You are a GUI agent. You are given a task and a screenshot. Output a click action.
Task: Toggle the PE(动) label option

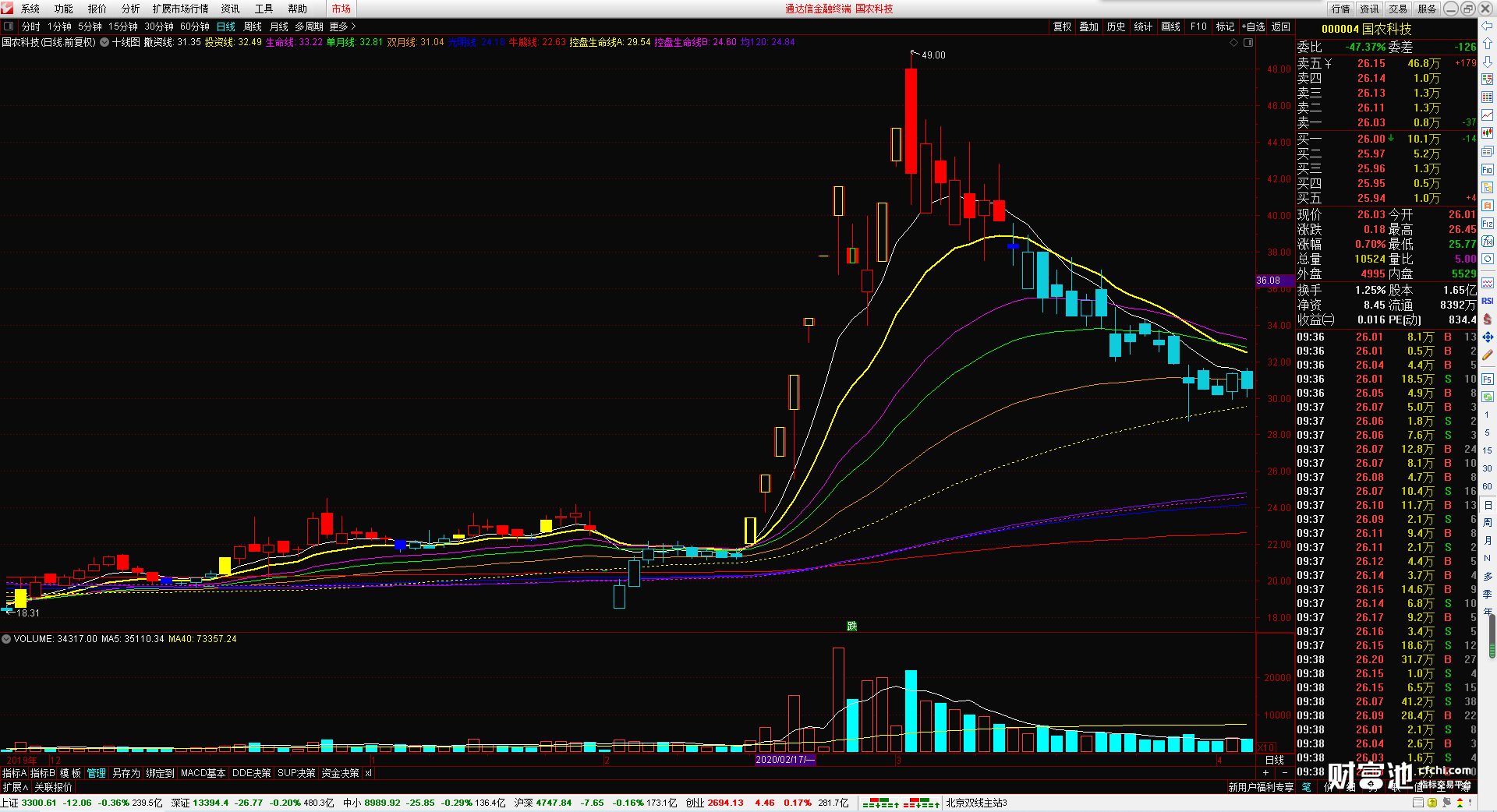point(1405,320)
